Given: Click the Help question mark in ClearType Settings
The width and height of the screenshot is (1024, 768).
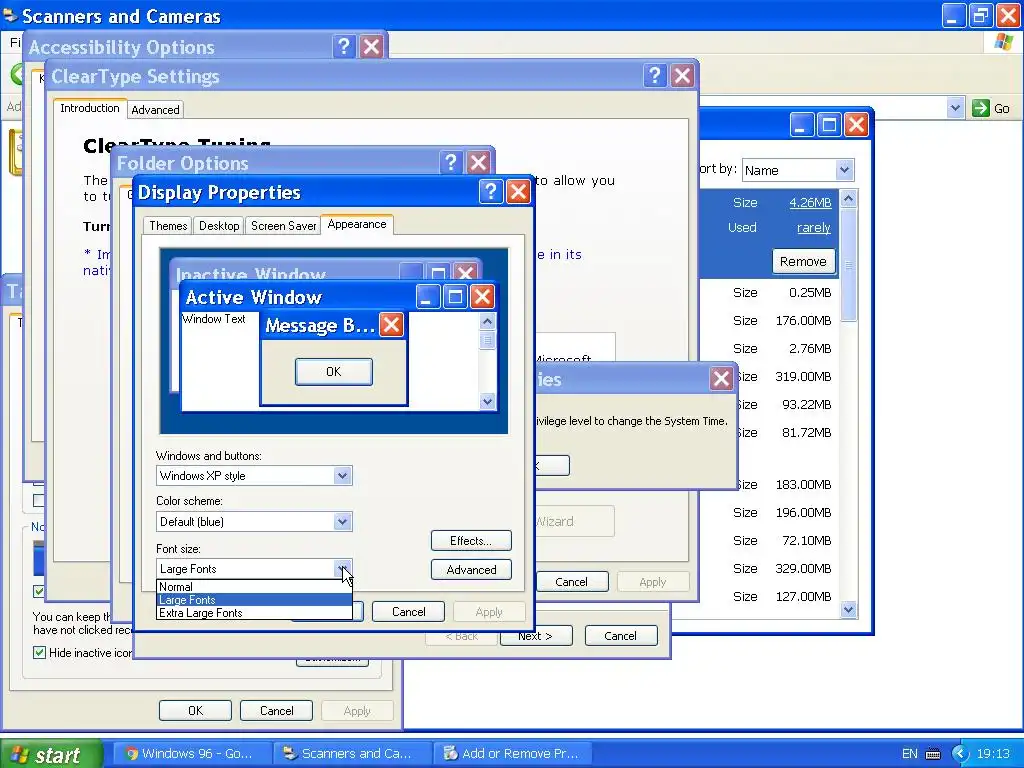Looking at the screenshot, I should tap(654, 76).
